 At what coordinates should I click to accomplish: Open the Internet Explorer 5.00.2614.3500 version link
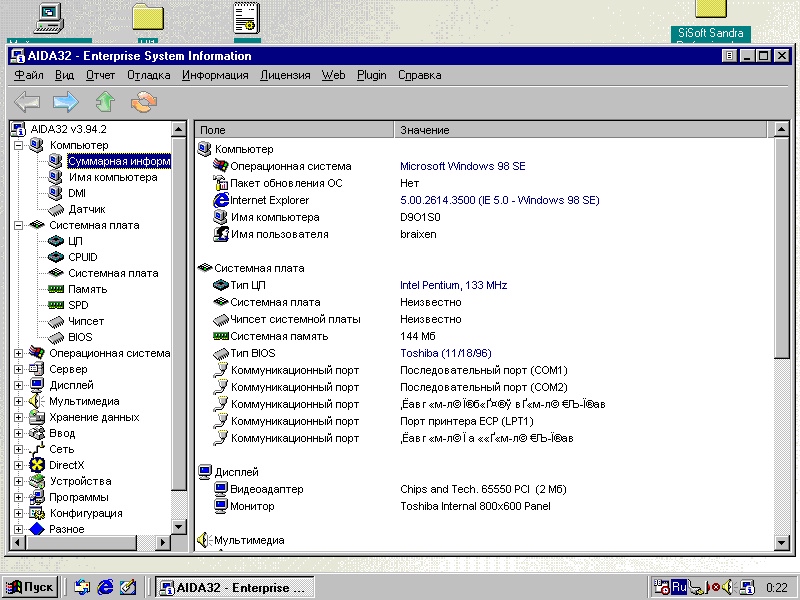(499, 200)
